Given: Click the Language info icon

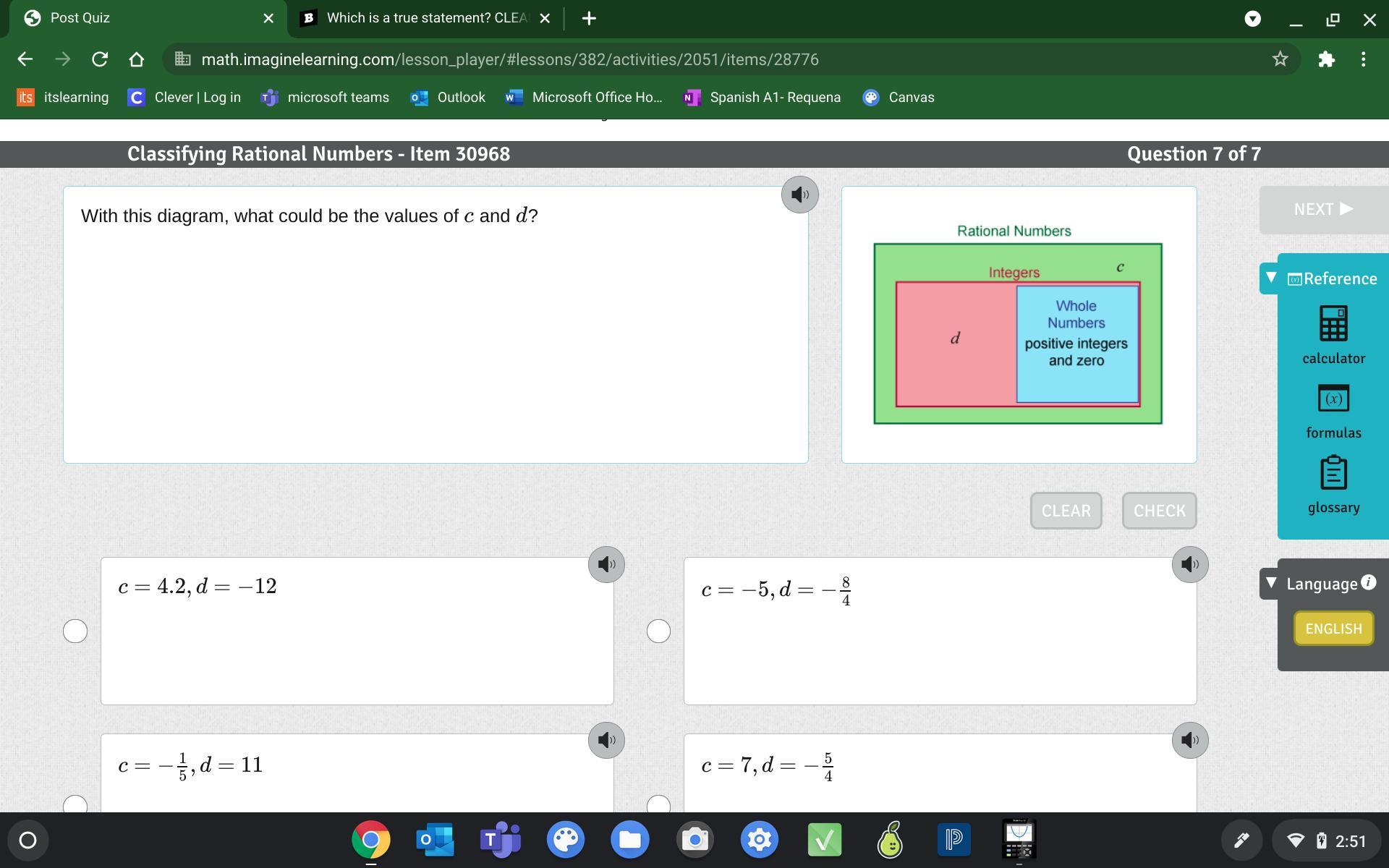Looking at the screenshot, I should [1368, 582].
